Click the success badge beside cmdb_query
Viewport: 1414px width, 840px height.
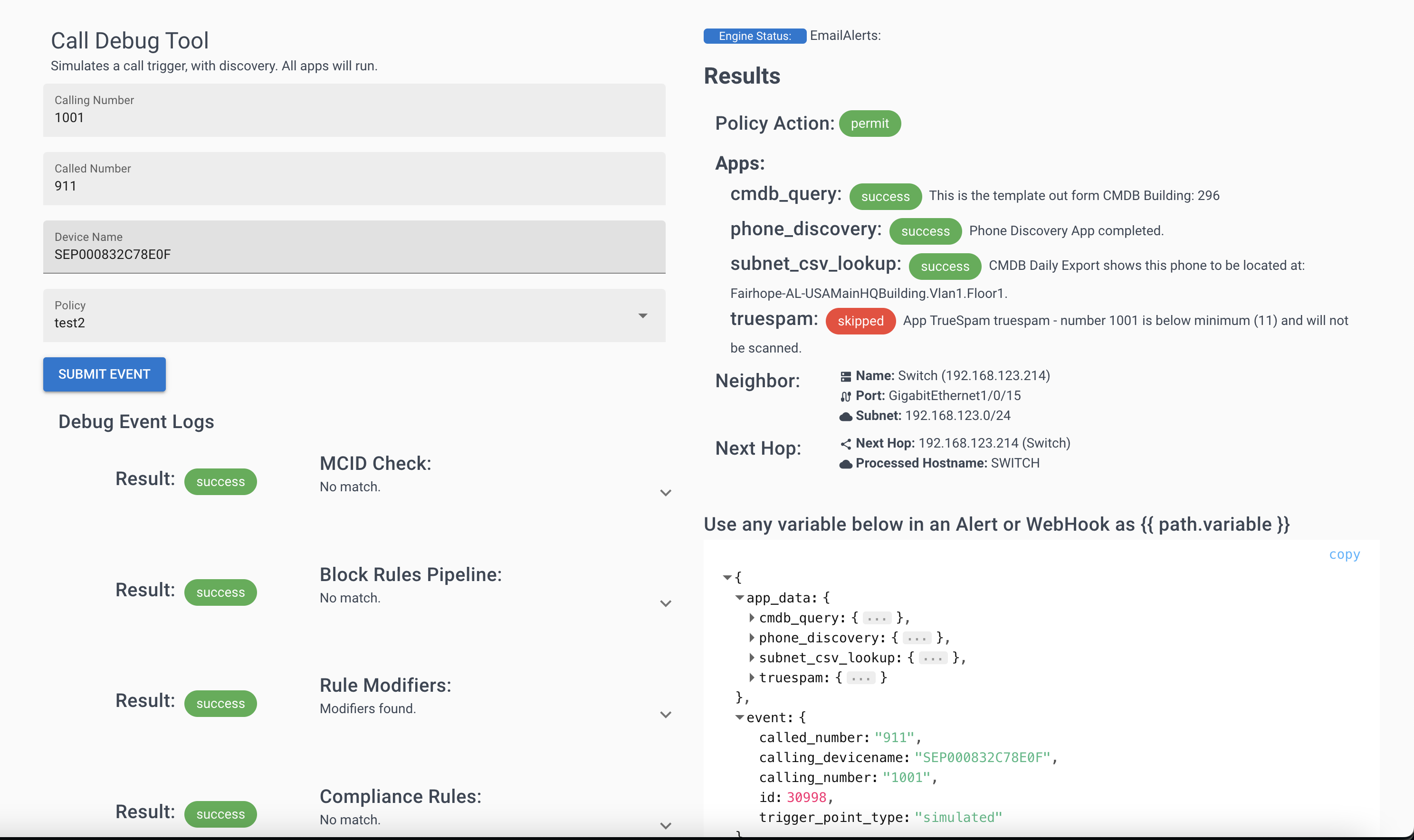tap(885, 196)
